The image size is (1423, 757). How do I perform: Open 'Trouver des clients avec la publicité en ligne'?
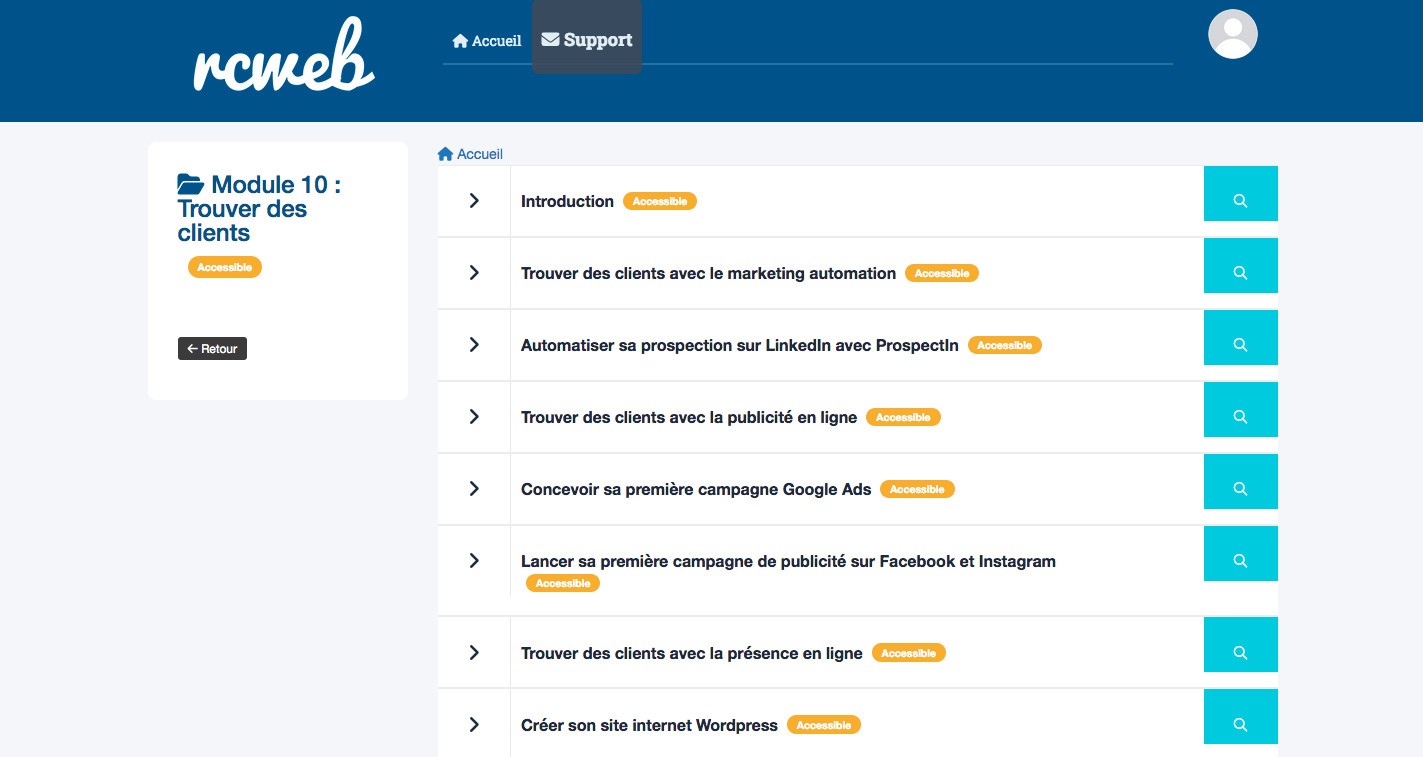[689, 417]
